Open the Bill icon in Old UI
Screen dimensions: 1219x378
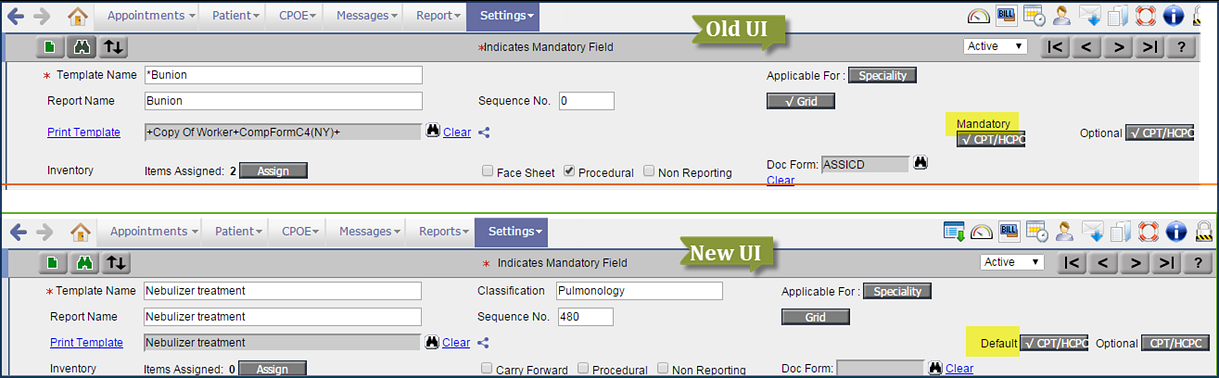click(1007, 16)
